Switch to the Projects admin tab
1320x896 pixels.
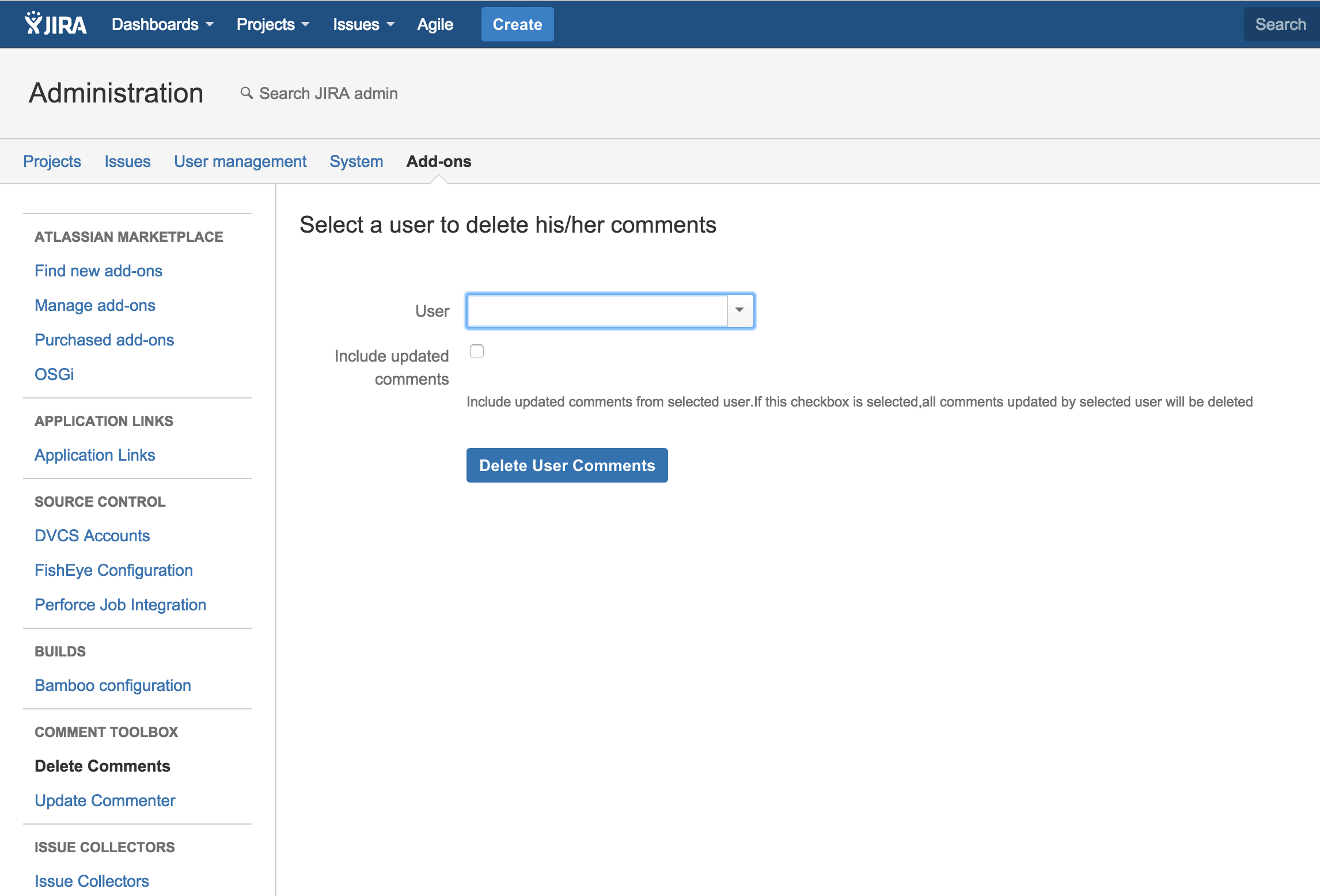pyautogui.click(x=52, y=161)
